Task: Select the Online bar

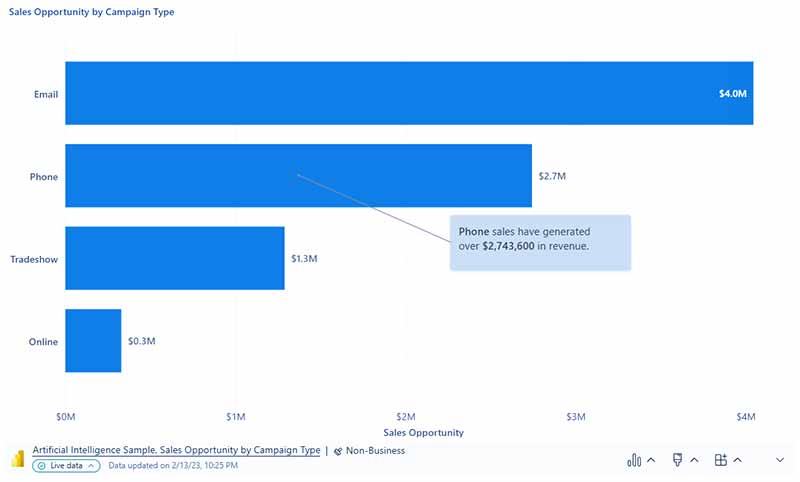Action: pyautogui.click(x=93, y=341)
